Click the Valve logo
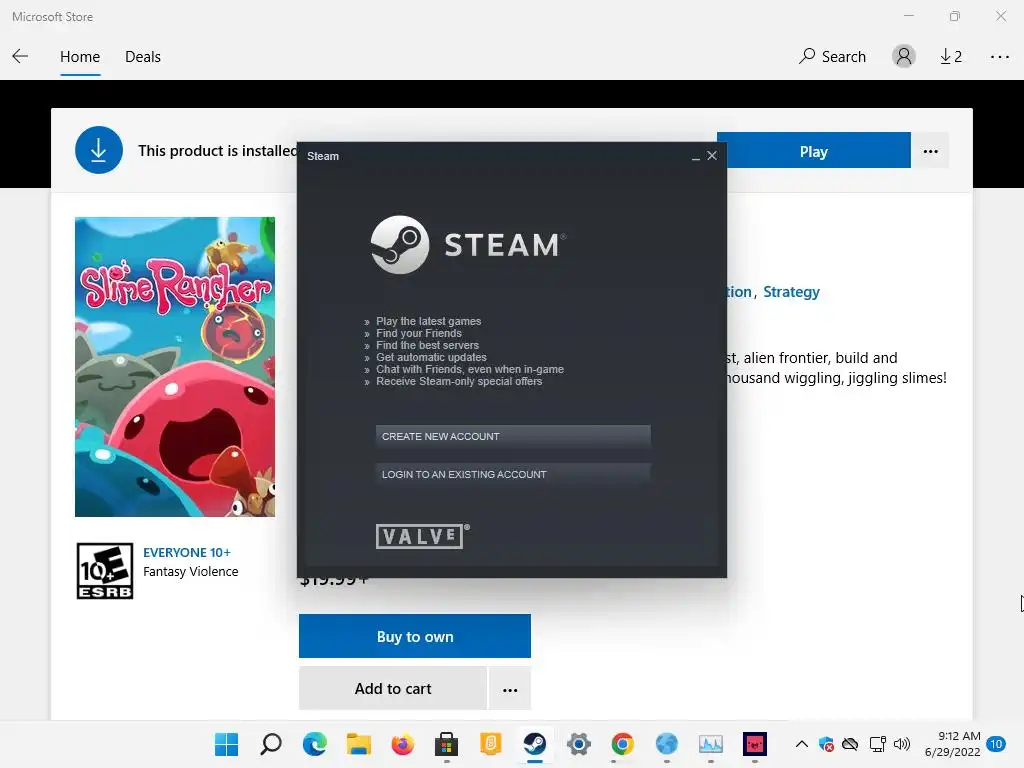 coord(423,536)
